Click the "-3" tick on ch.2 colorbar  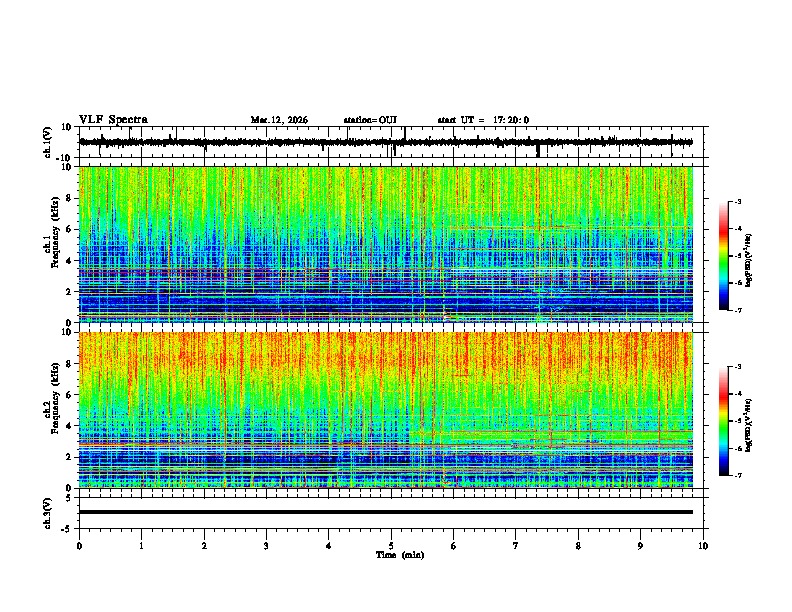click(x=737, y=367)
